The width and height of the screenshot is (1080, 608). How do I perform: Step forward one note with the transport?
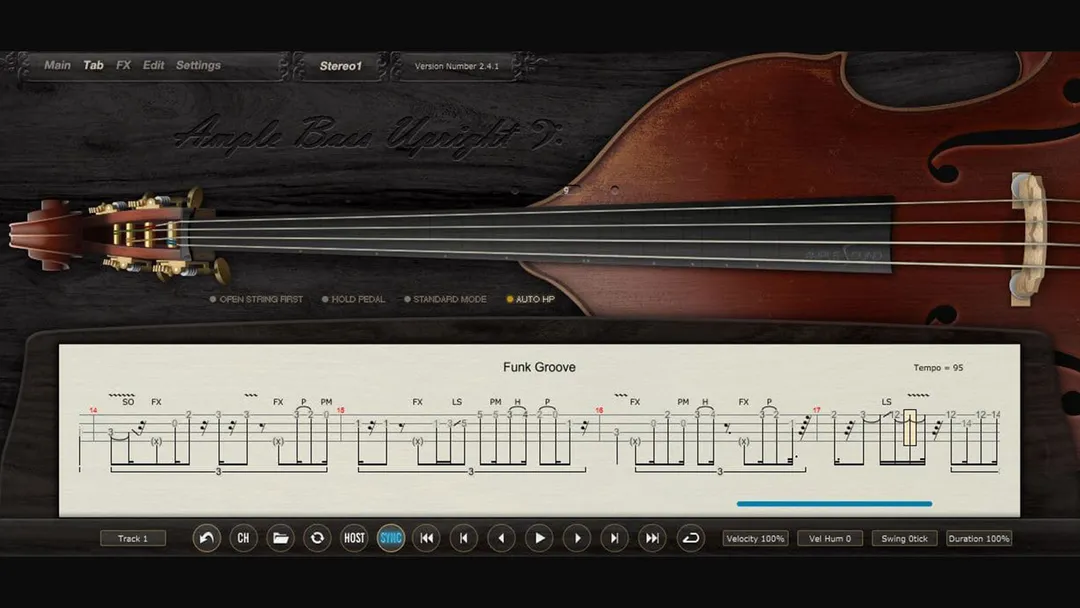tap(577, 538)
